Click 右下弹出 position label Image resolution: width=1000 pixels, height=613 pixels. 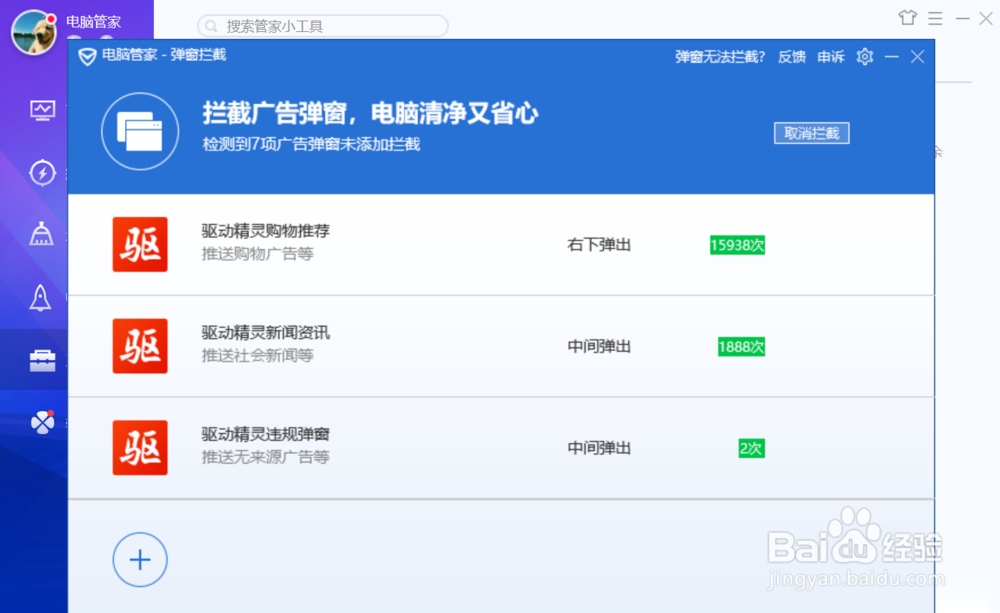coord(599,245)
